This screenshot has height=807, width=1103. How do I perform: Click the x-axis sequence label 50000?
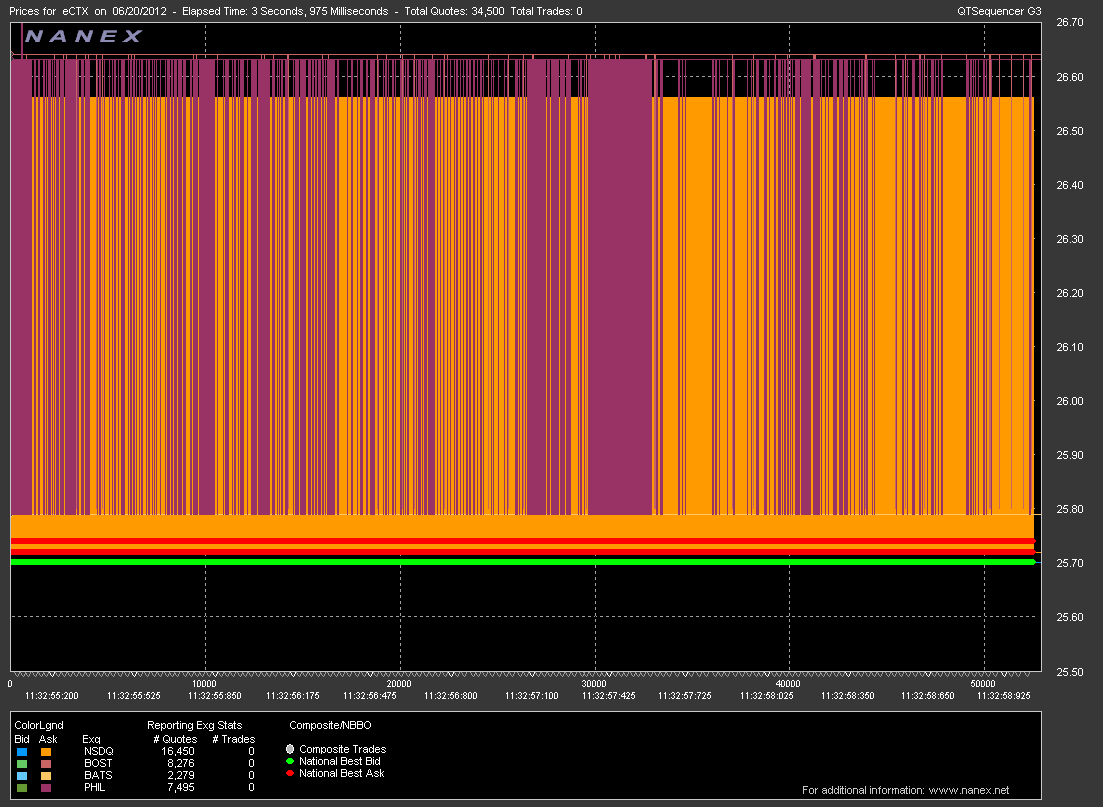983,684
